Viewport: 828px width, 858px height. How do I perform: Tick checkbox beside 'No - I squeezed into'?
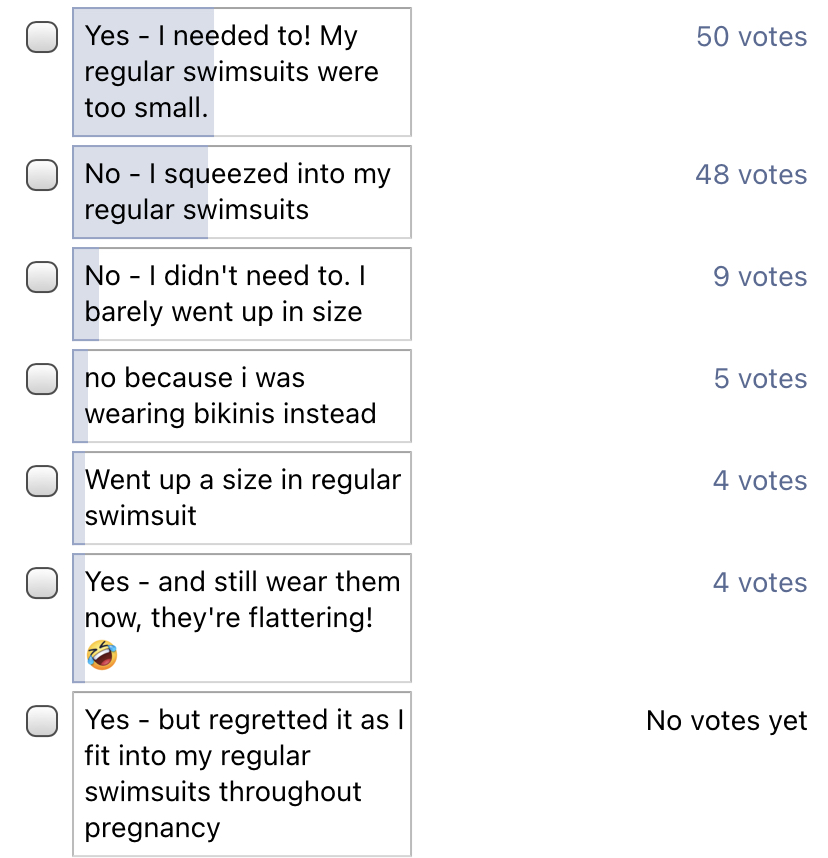click(42, 175)
